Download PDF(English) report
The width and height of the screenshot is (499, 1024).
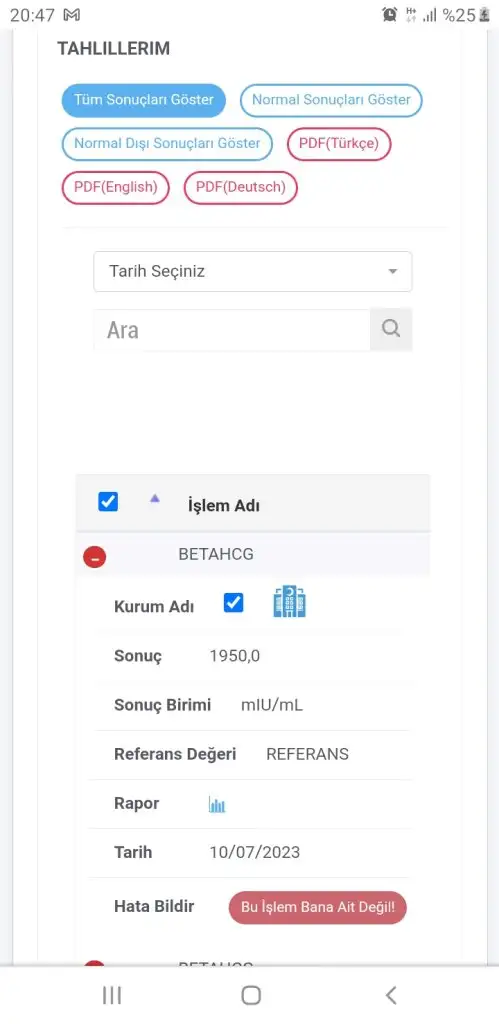tap(116, 187)
